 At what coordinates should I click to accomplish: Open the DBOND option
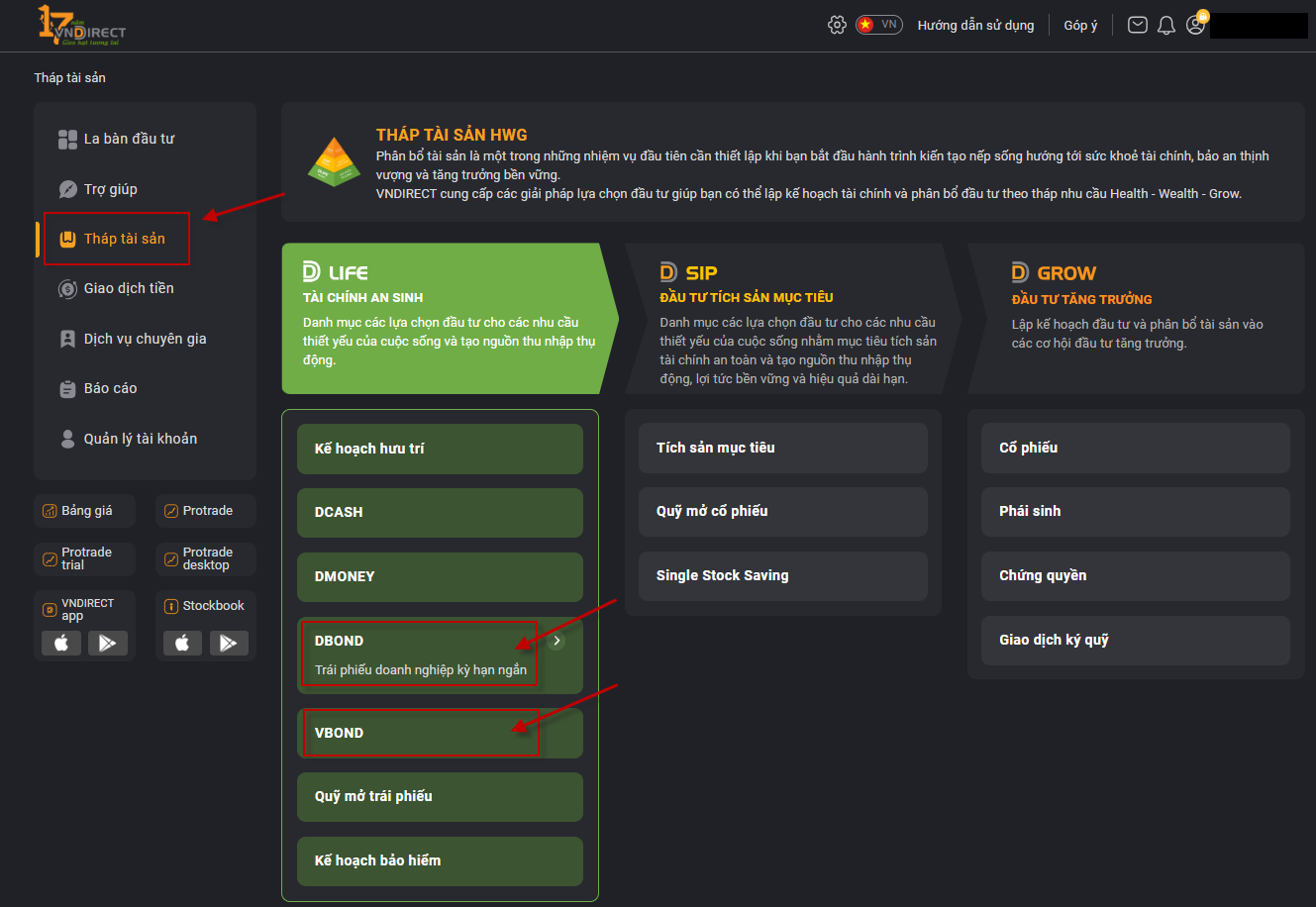440,655
